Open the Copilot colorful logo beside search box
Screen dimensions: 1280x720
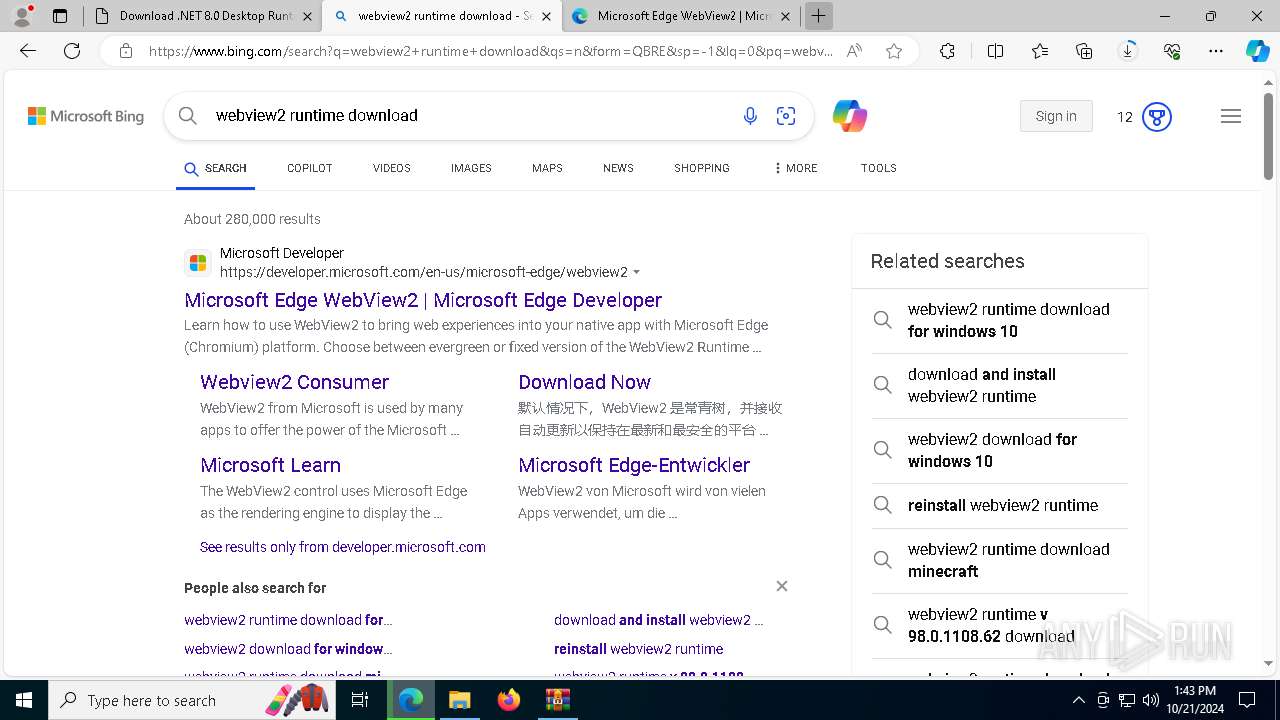click(x=850, y=116)
